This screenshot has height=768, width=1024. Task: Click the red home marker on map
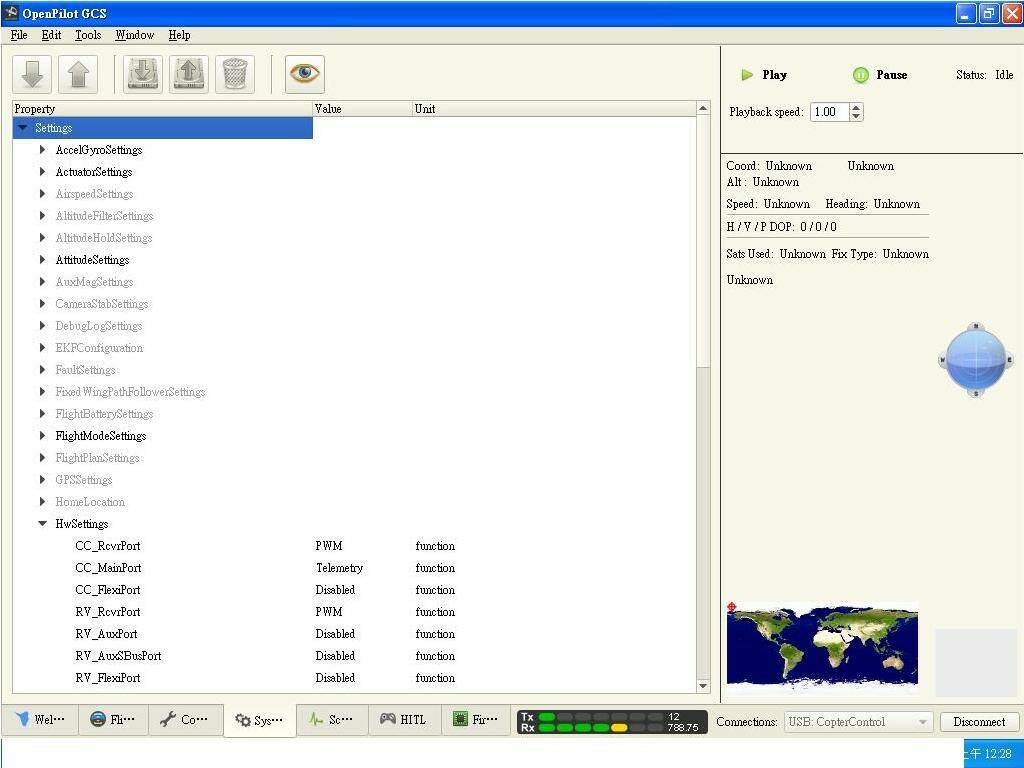click(x=731, y=607)
